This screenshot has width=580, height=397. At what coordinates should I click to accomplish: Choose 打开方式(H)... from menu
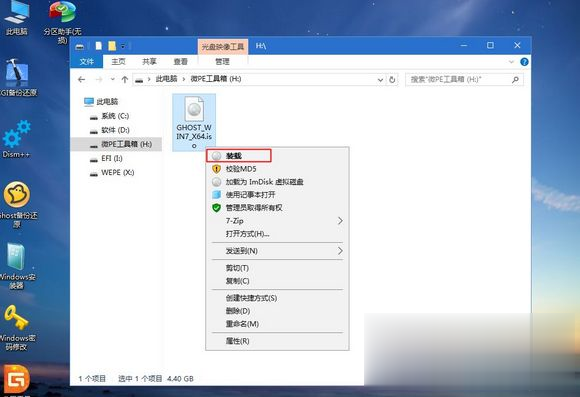[x=277, y=234]
